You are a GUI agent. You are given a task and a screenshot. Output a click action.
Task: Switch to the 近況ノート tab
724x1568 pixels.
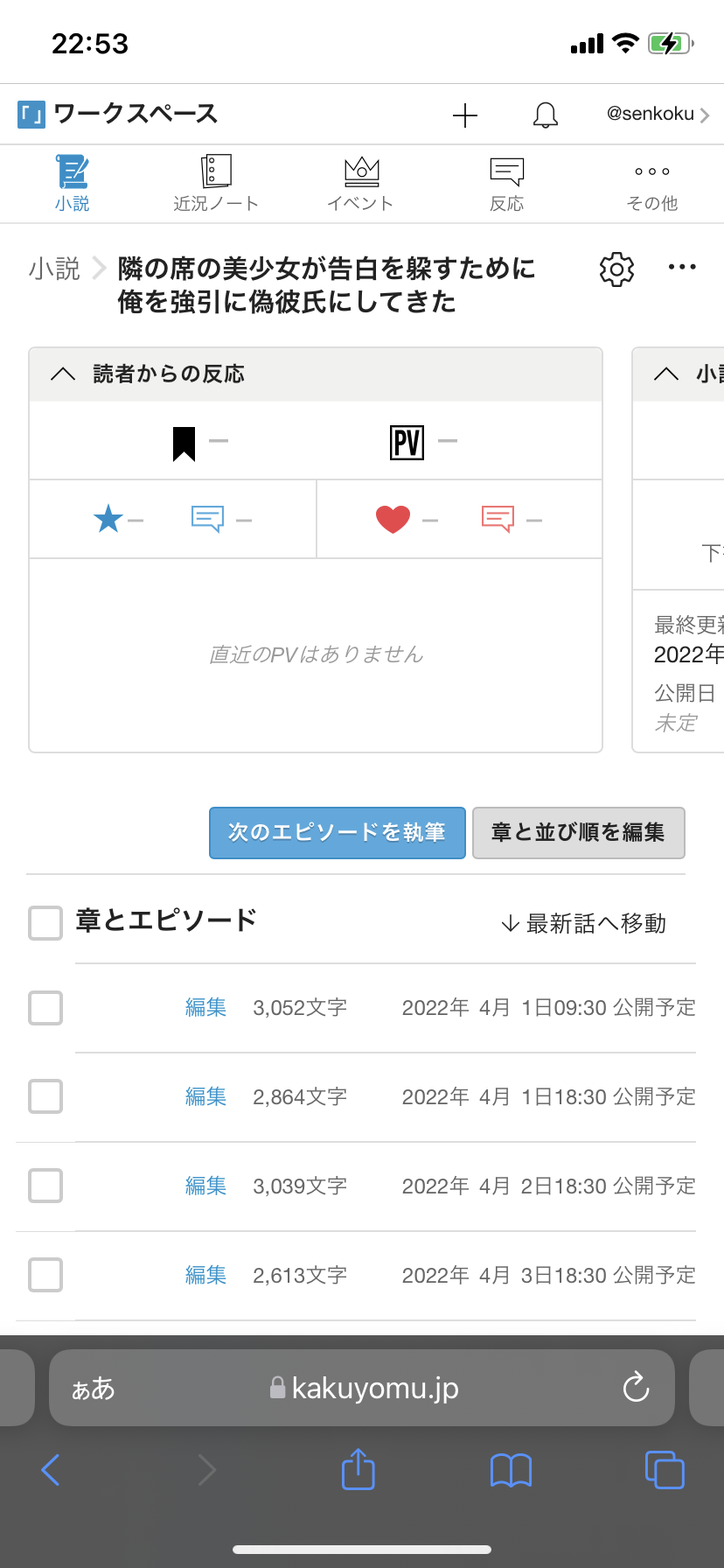216,184
